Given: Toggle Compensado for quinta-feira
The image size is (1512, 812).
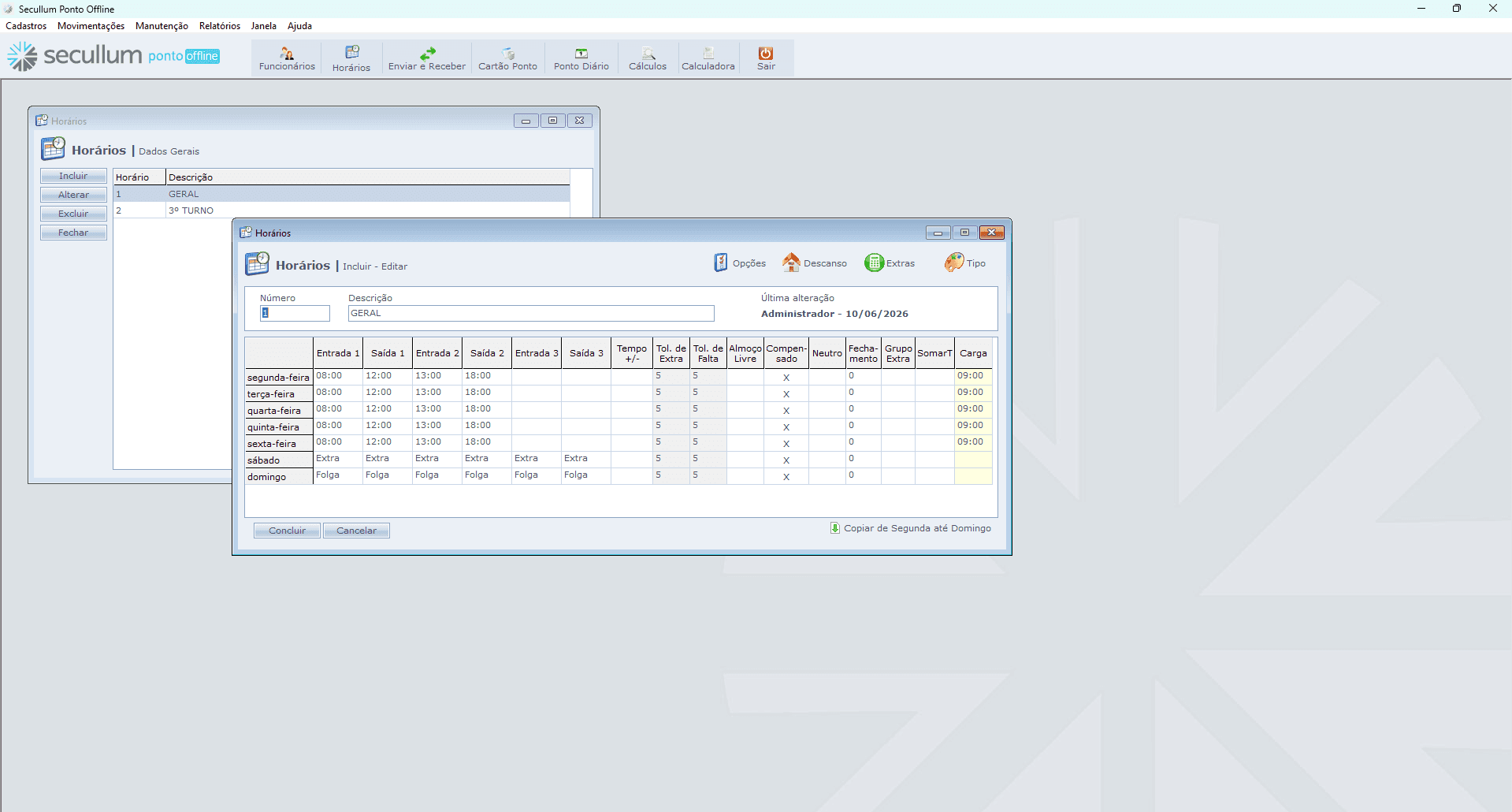Looking at the screenshot, I should pyautogui.click(x=786, y=426).
